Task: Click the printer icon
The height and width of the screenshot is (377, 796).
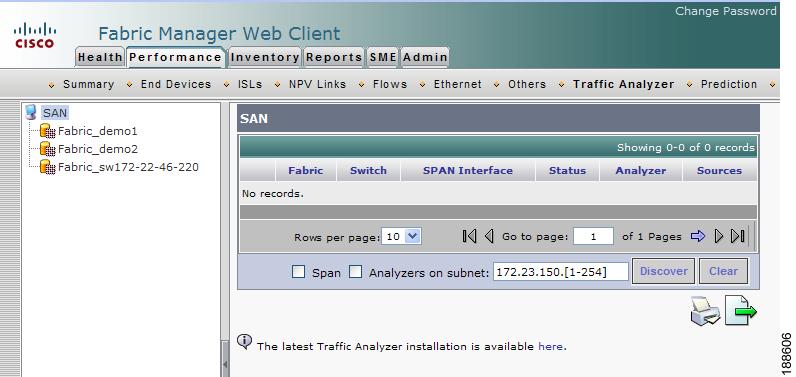Action: click(x=705, y=311)
